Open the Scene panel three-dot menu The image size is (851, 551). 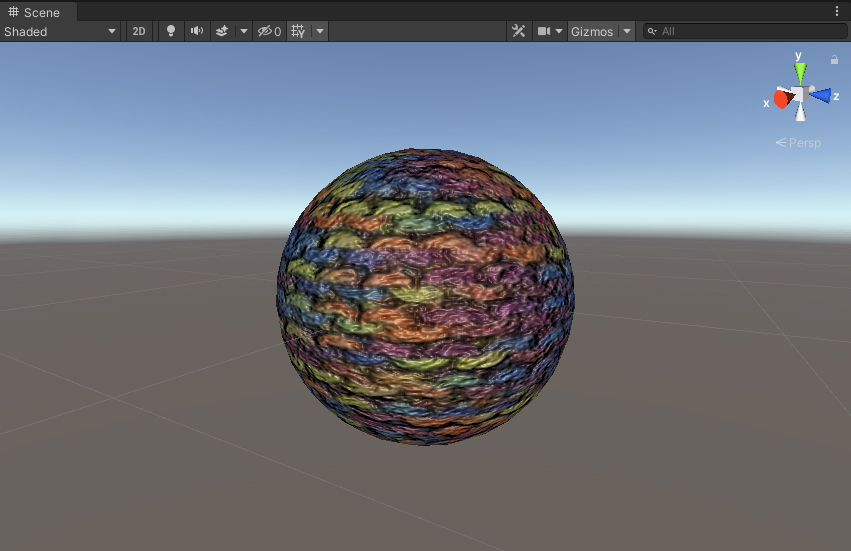837,11
